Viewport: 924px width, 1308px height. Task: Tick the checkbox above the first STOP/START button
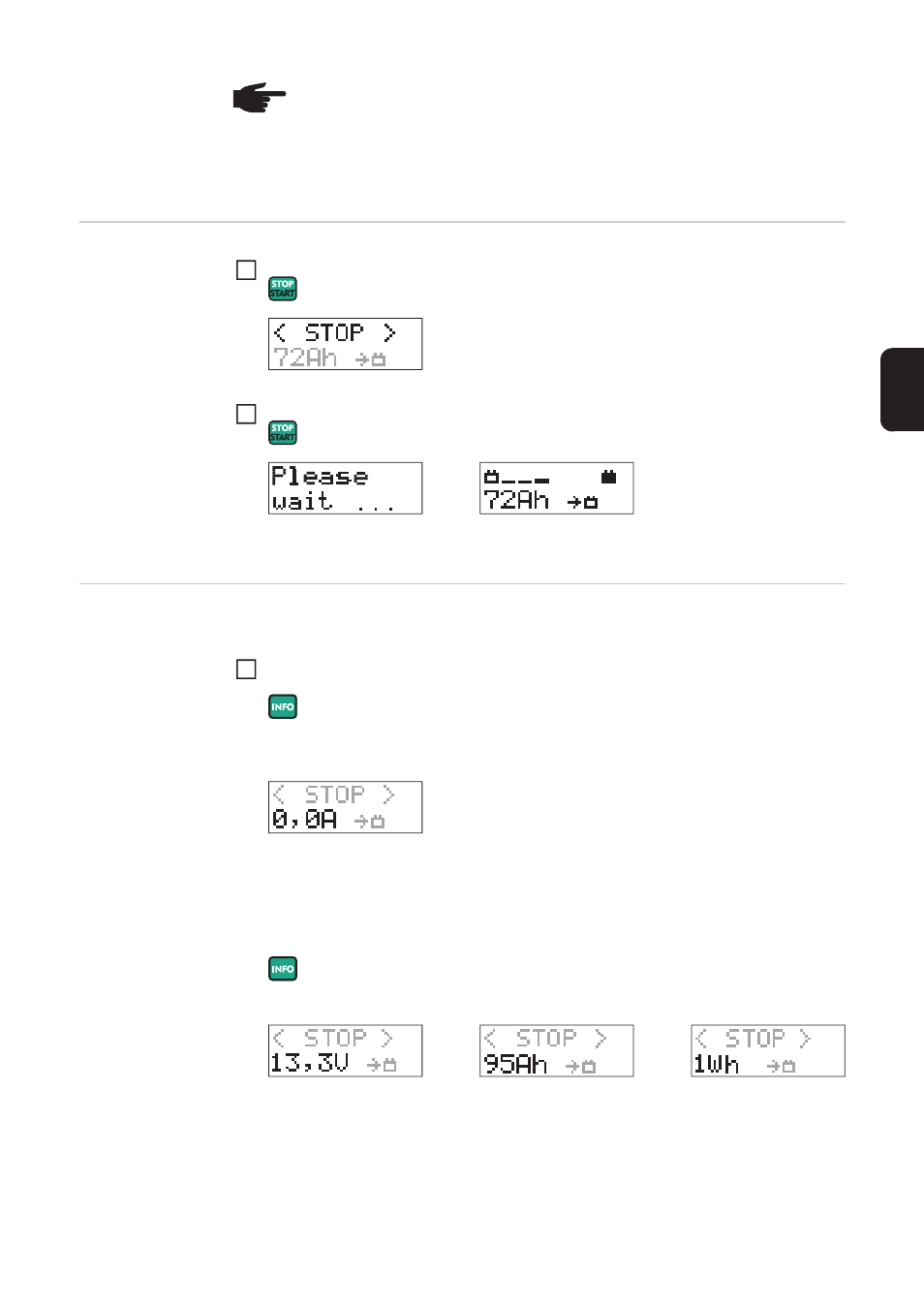point(246,270)
